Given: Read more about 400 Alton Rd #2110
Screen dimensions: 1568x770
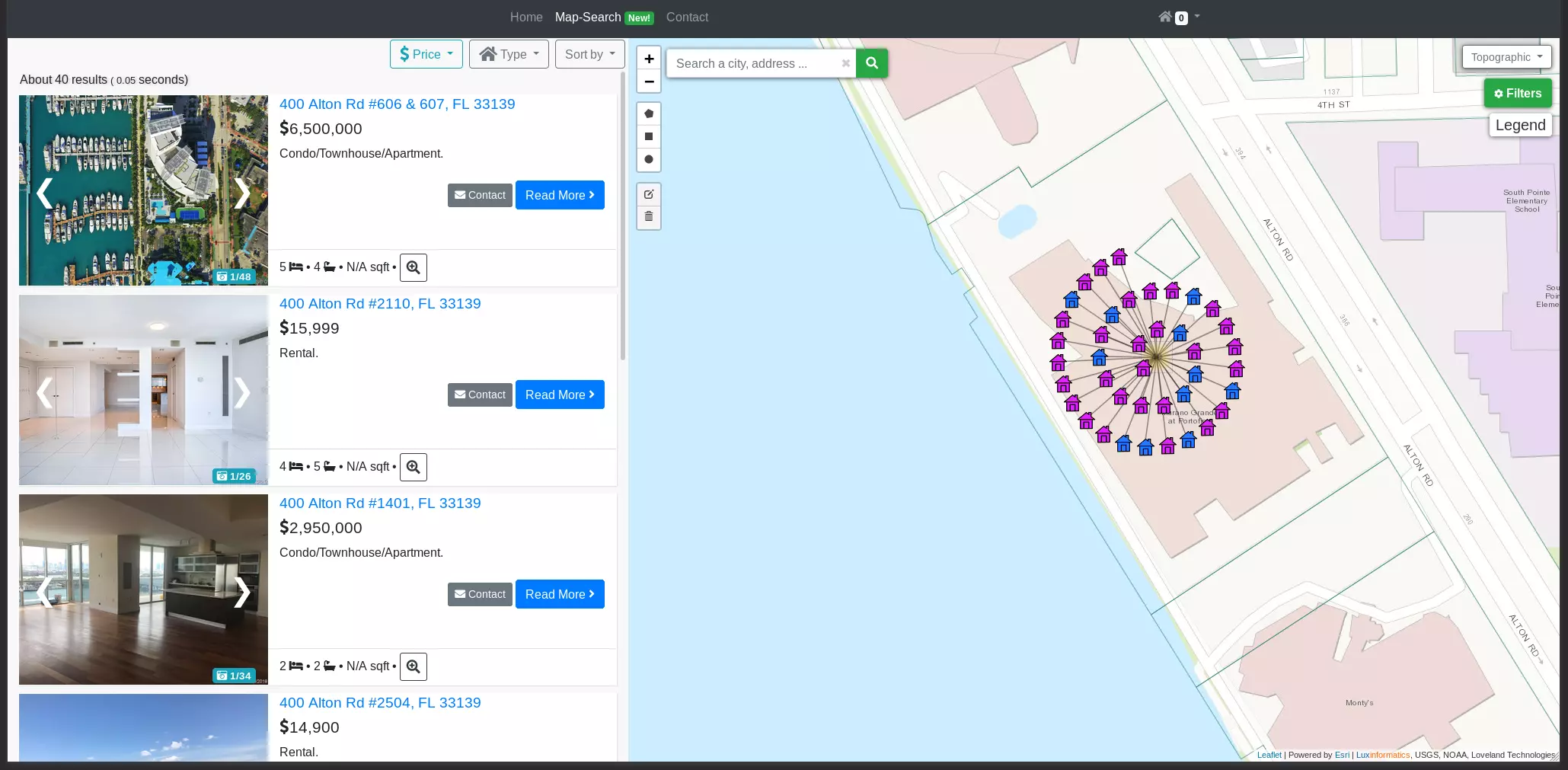Looking at the screenshot, I should [560, 395].
